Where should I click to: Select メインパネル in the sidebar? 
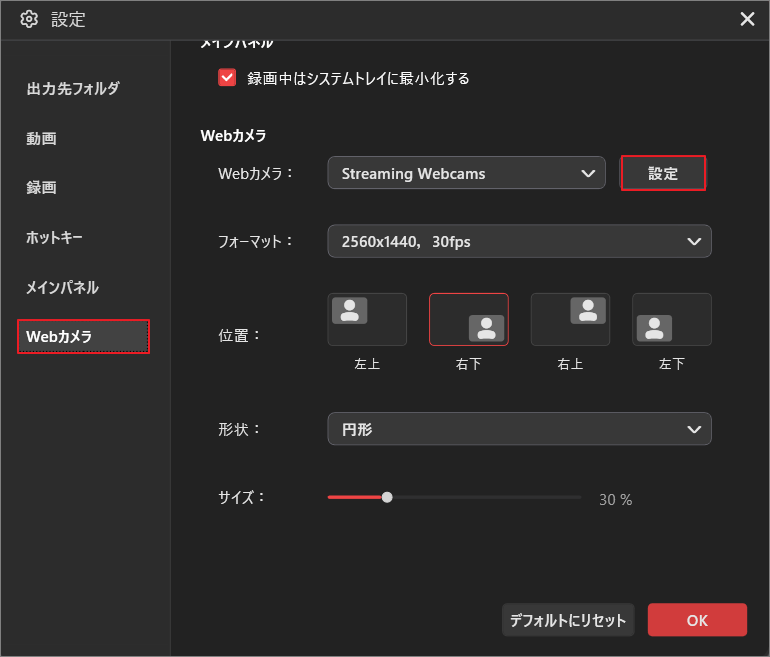(62, 287)
